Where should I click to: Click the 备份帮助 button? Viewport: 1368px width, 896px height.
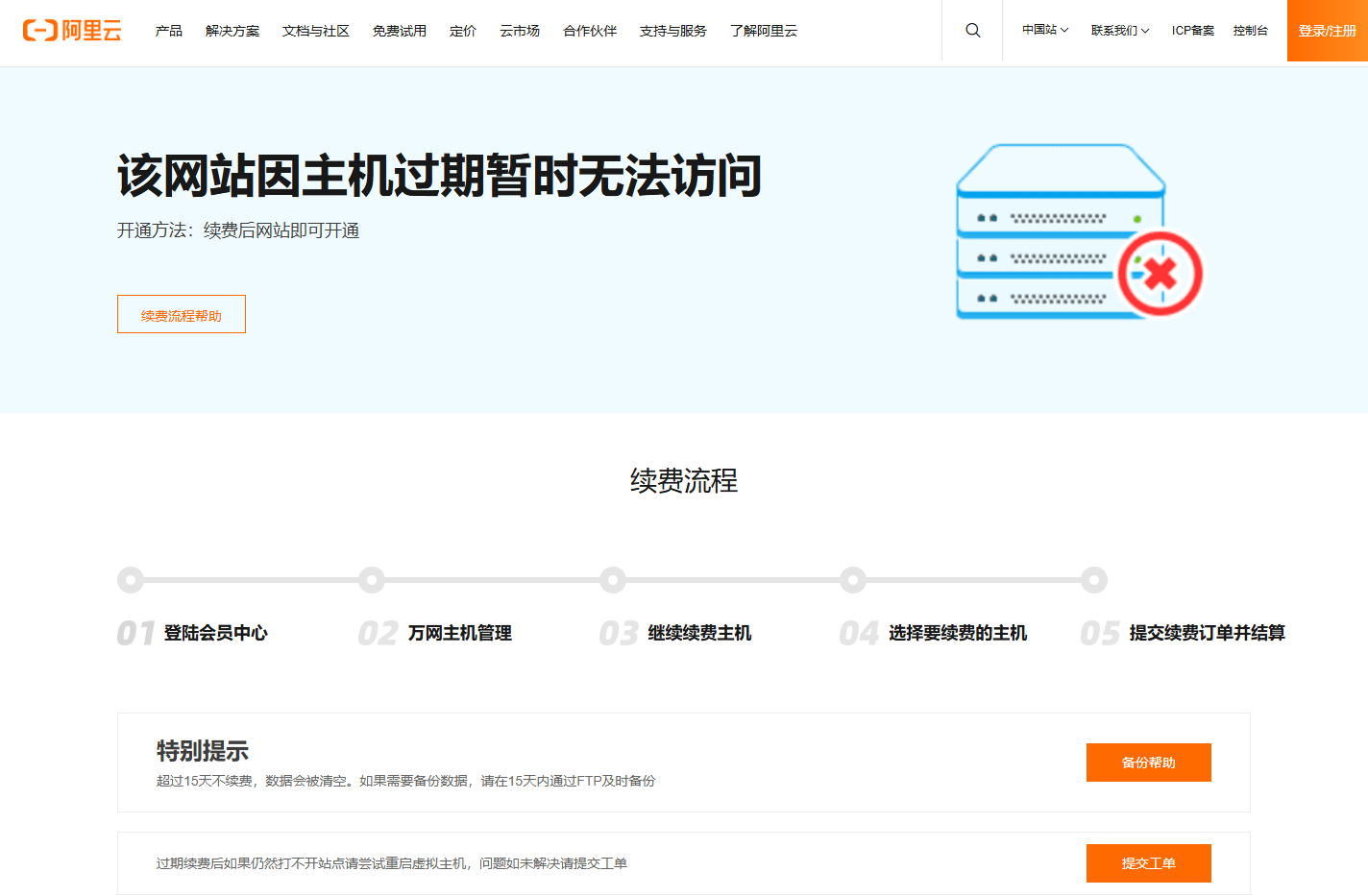click(x=1149, y=763)
